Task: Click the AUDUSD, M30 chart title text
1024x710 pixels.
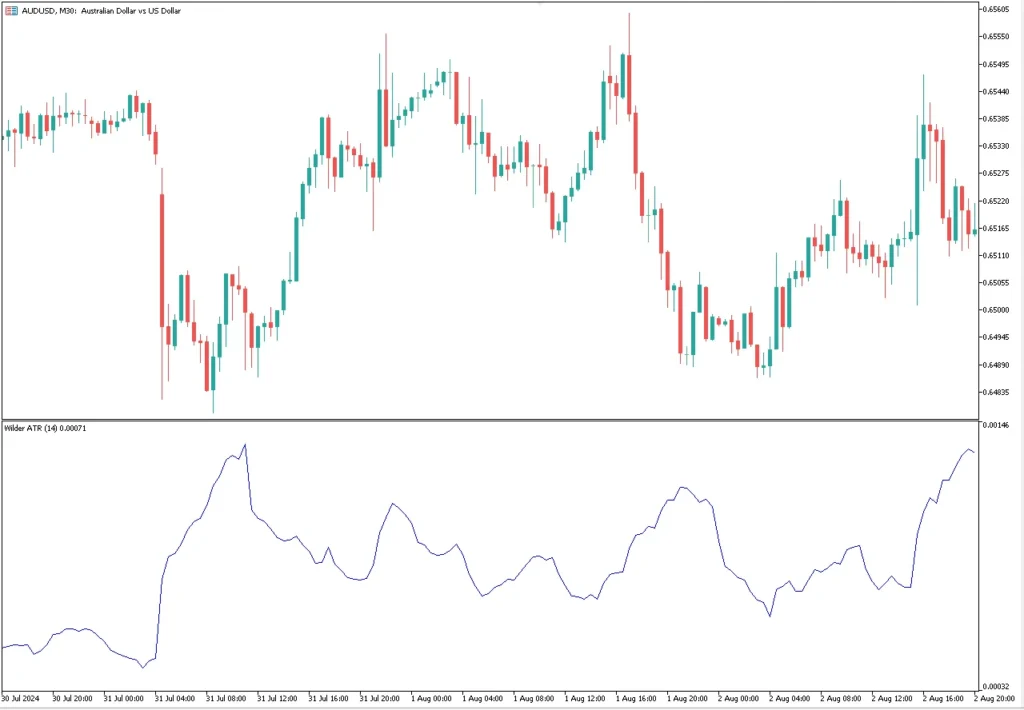Action: [95, 10]
